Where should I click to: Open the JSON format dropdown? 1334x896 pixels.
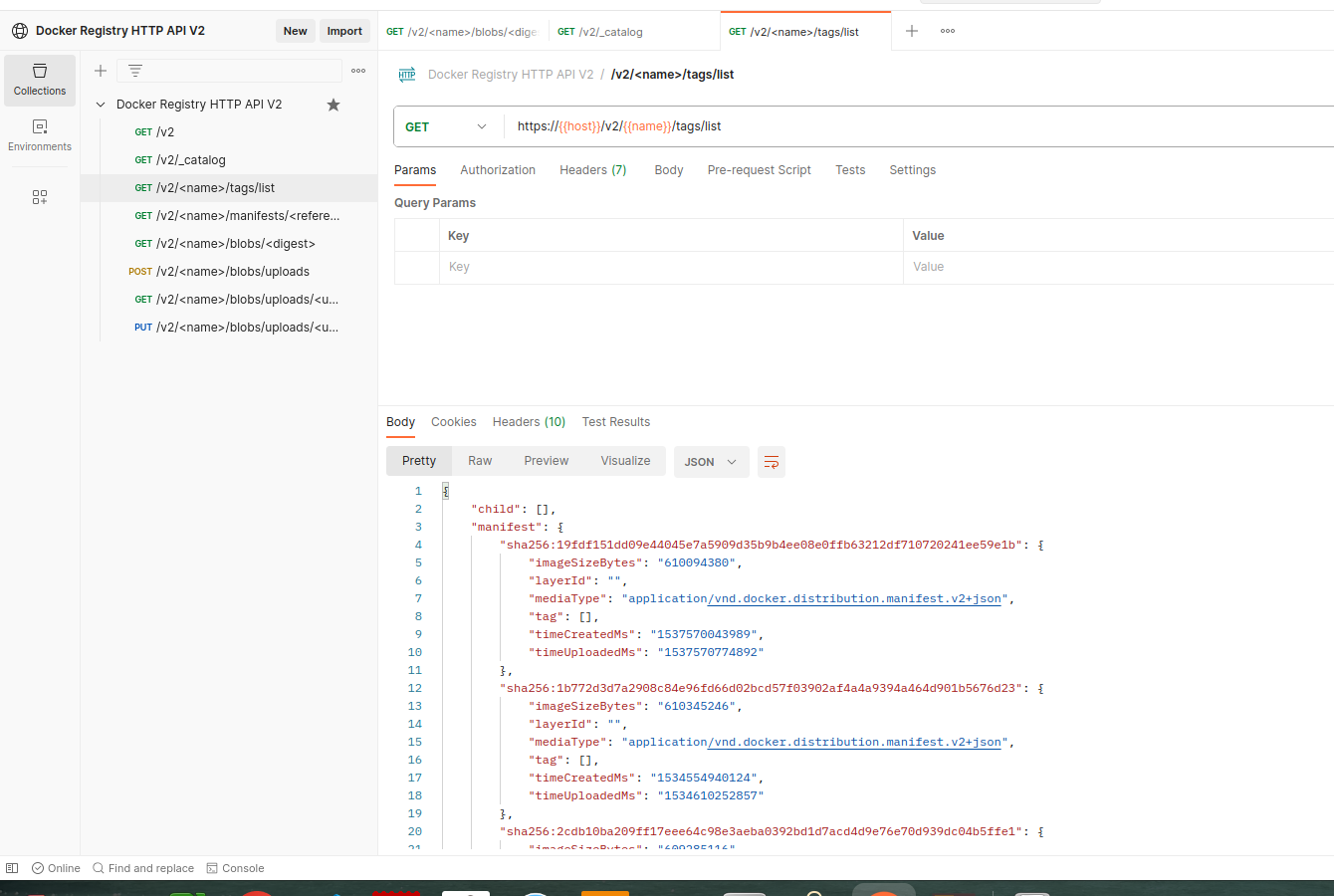pyautogui.click(x=711, y=462)
